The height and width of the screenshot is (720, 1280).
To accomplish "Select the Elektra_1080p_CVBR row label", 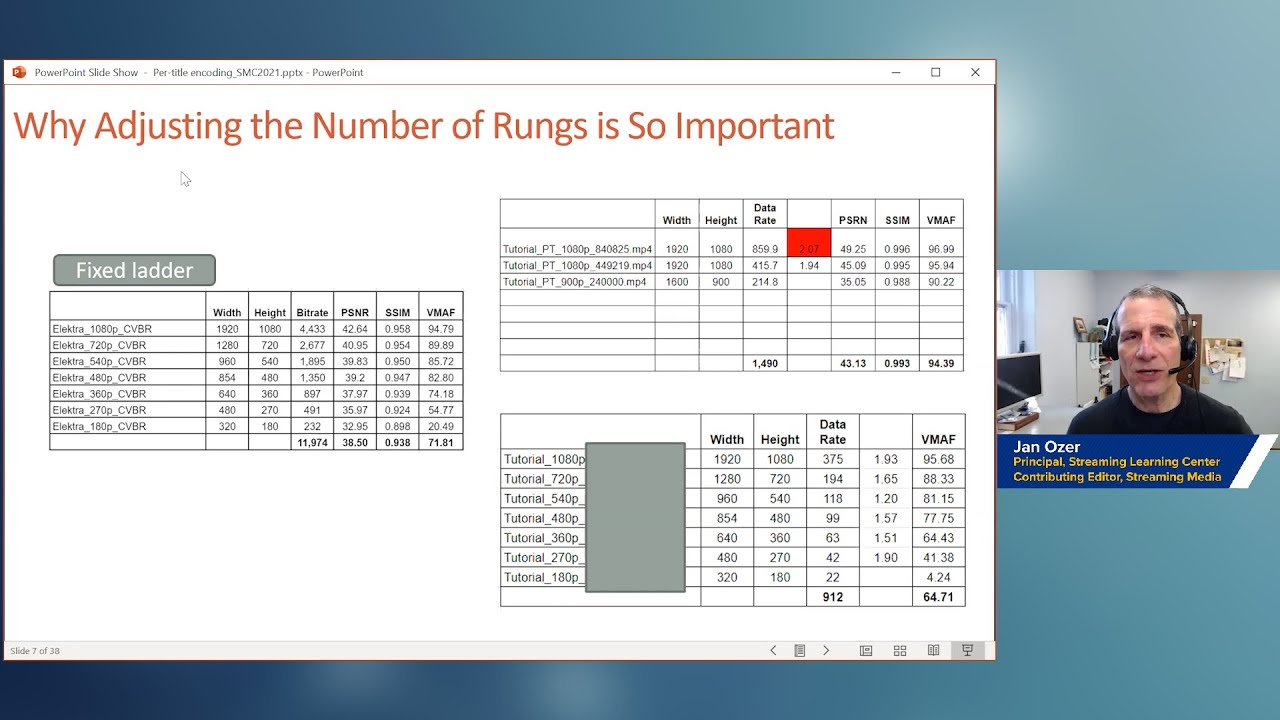I will (x=102, y=329).
